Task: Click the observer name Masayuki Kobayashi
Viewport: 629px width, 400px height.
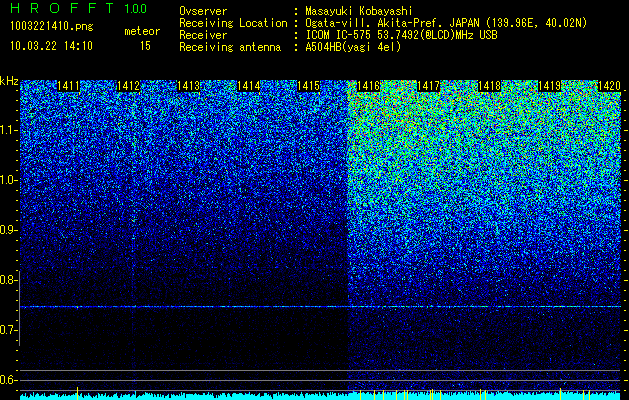Action: coord(359,11)
